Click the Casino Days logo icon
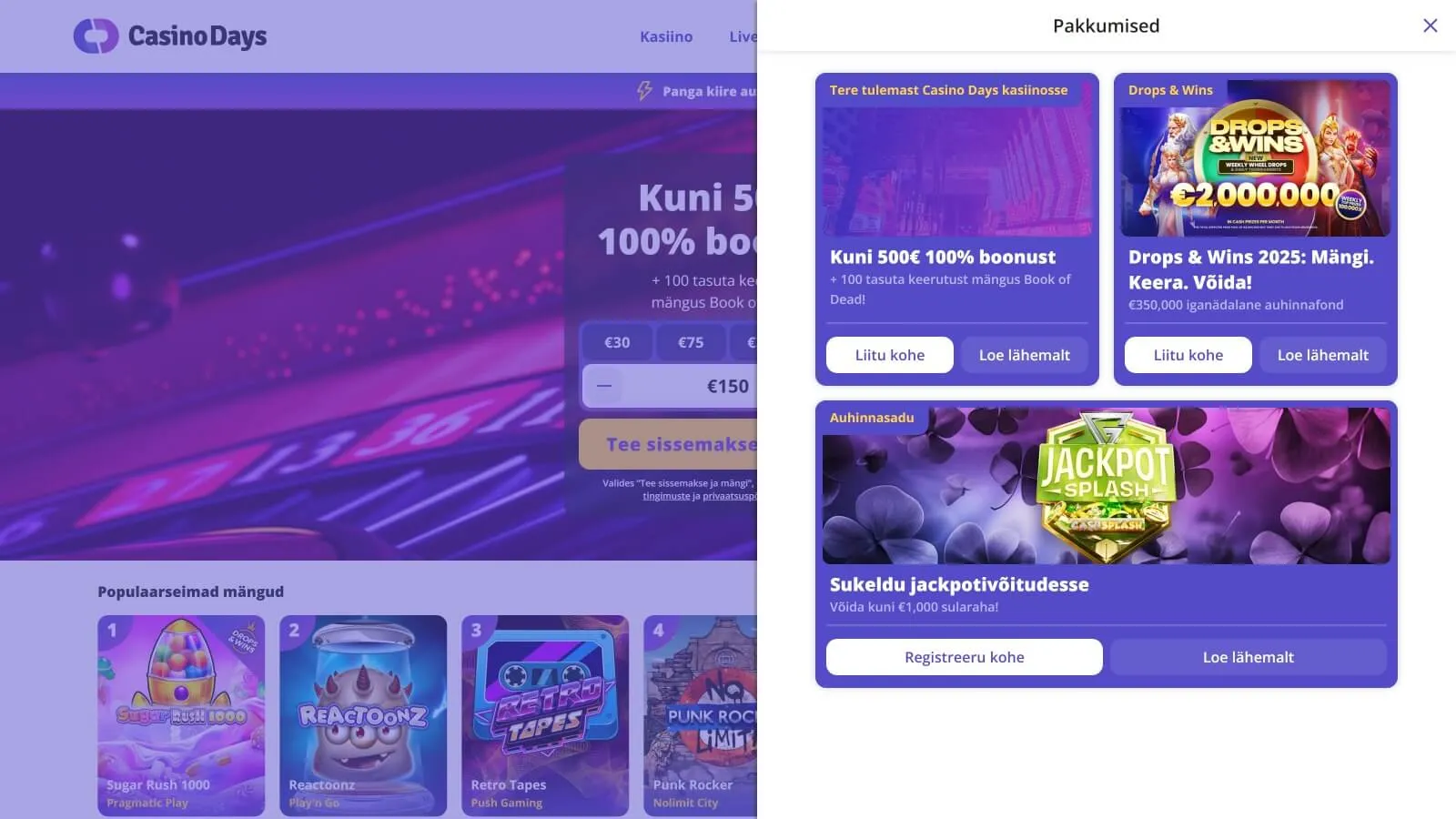The image size is (1456, 819). [x=96, y=36]
